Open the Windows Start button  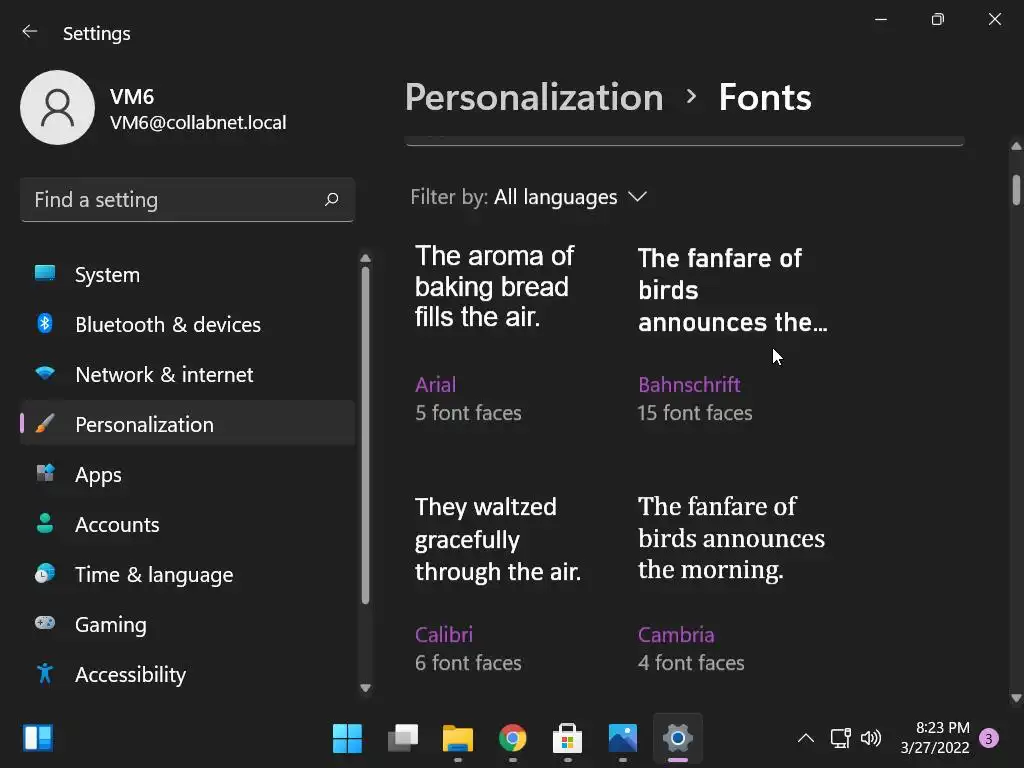point(347,739)
